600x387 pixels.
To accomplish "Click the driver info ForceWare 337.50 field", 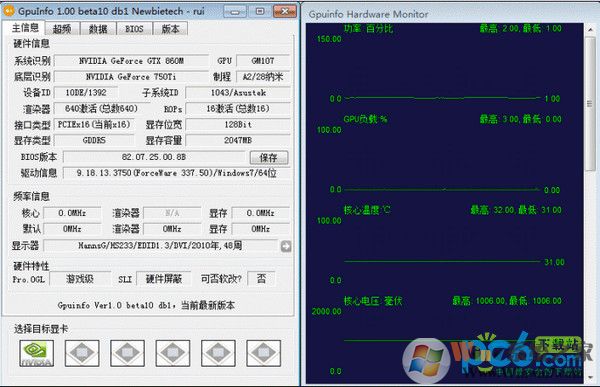I will (176, 173).
